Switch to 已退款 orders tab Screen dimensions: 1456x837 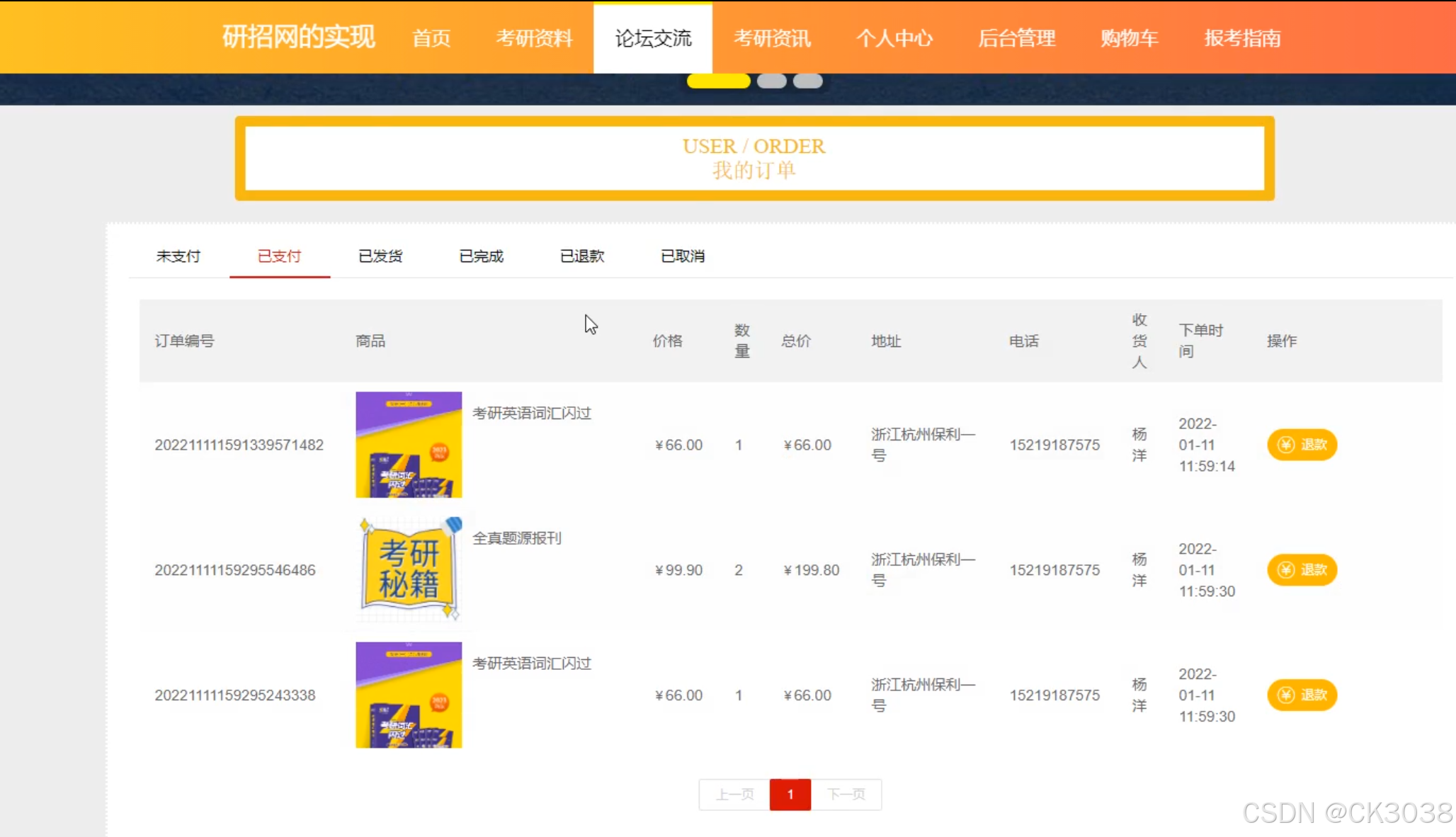click(x=582, y=256)
